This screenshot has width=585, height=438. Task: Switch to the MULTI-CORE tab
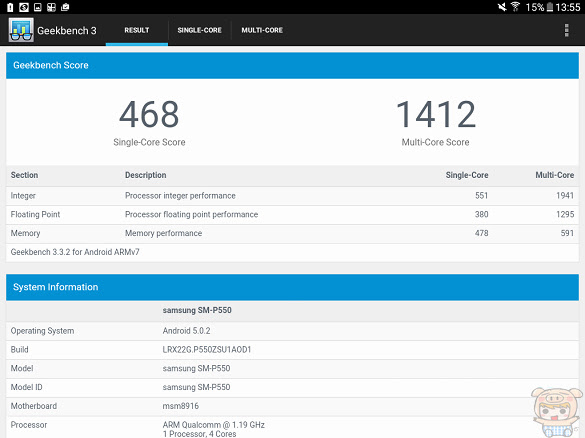pyautogui.click(x=262, y=30)
